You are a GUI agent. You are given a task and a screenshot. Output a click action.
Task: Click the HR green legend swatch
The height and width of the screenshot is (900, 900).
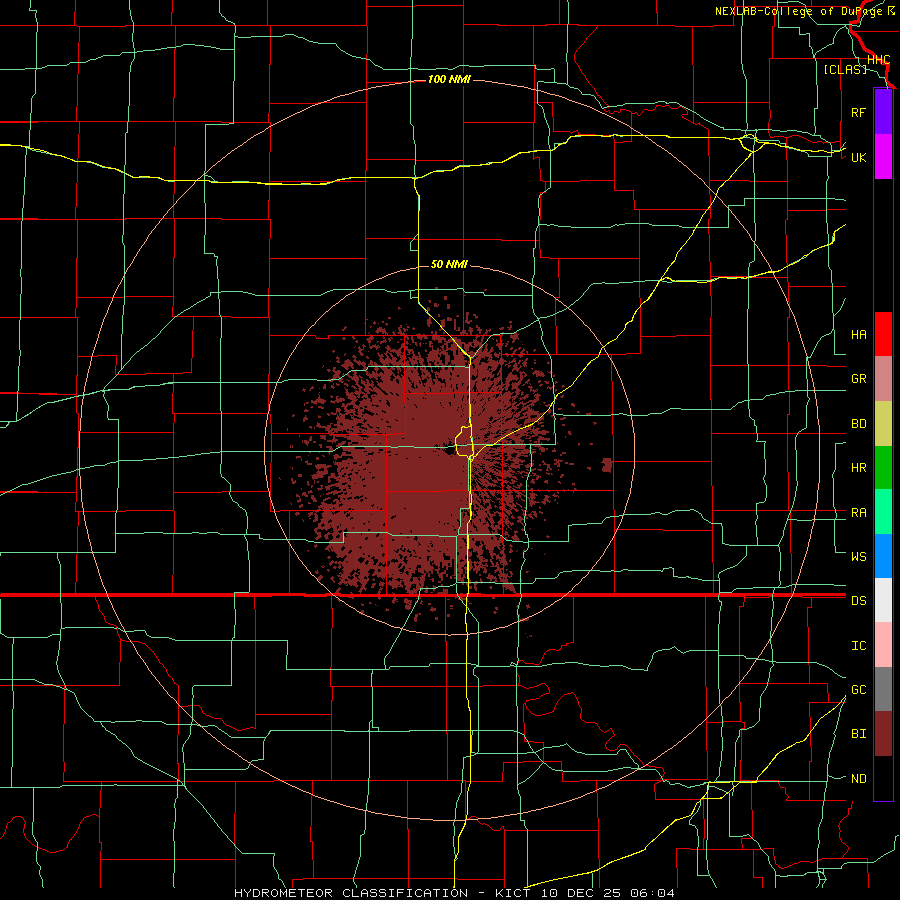coord(883,468)
